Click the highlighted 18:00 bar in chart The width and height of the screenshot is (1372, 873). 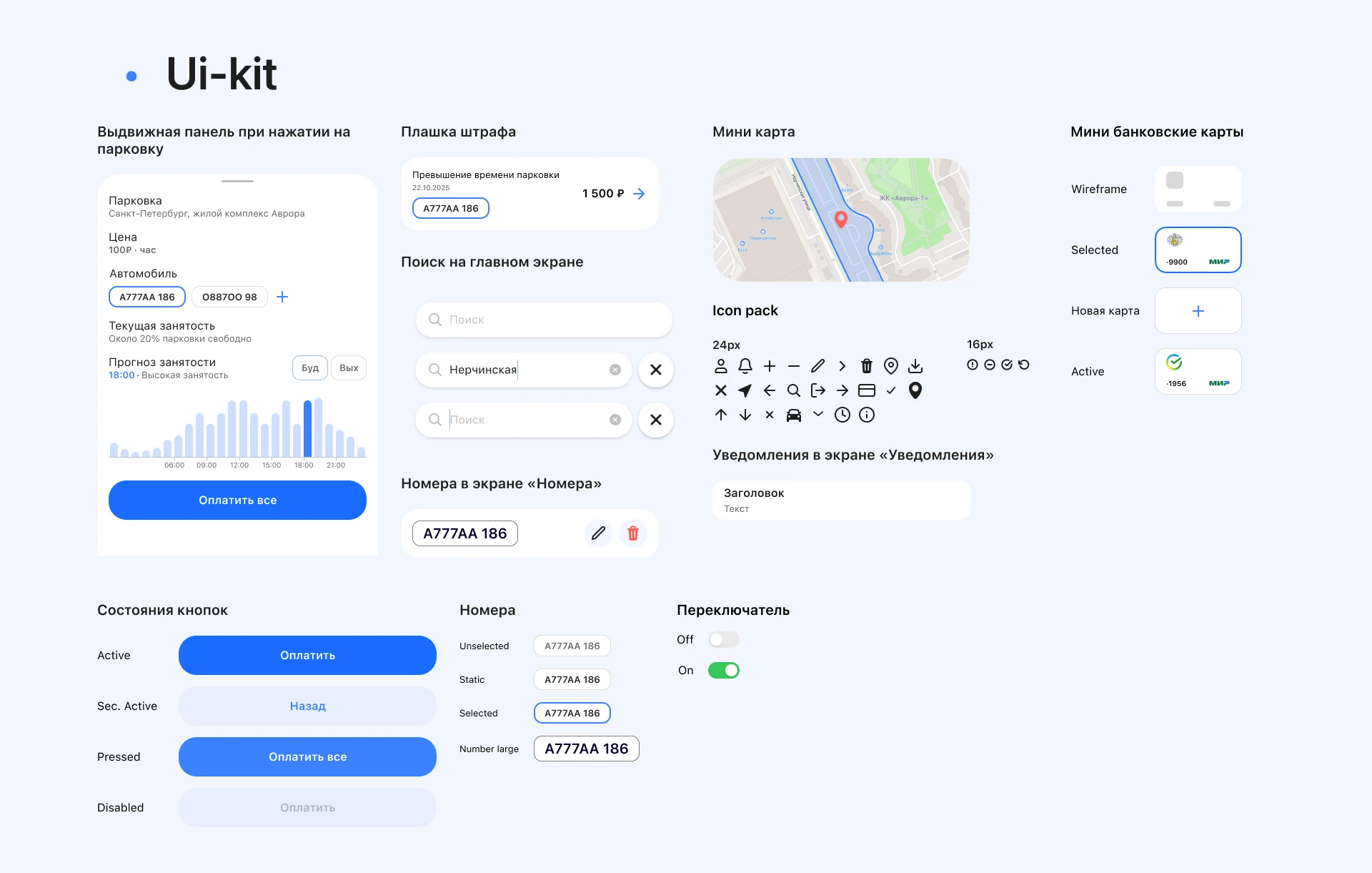point(307,429)
